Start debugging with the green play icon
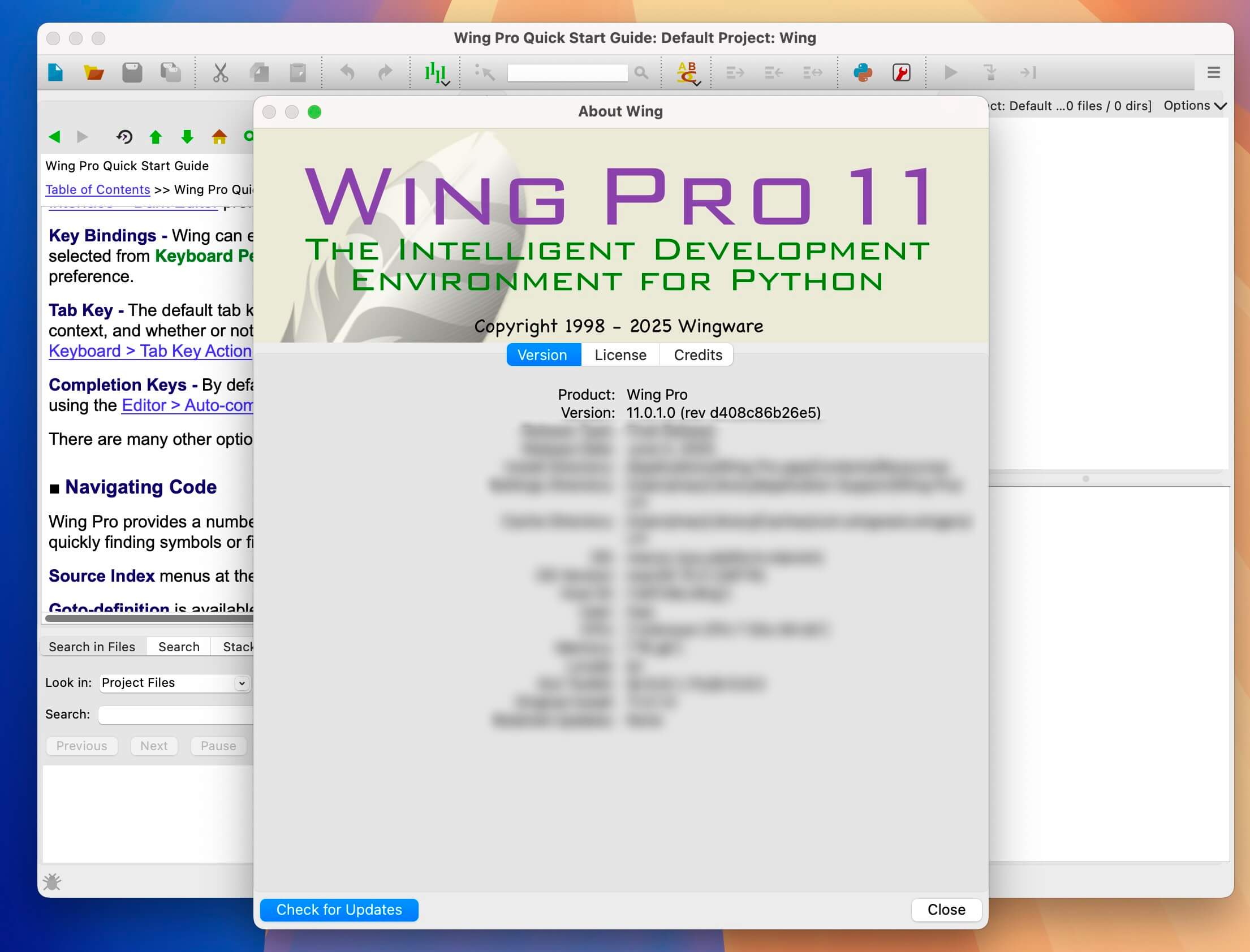 point(951,72)
